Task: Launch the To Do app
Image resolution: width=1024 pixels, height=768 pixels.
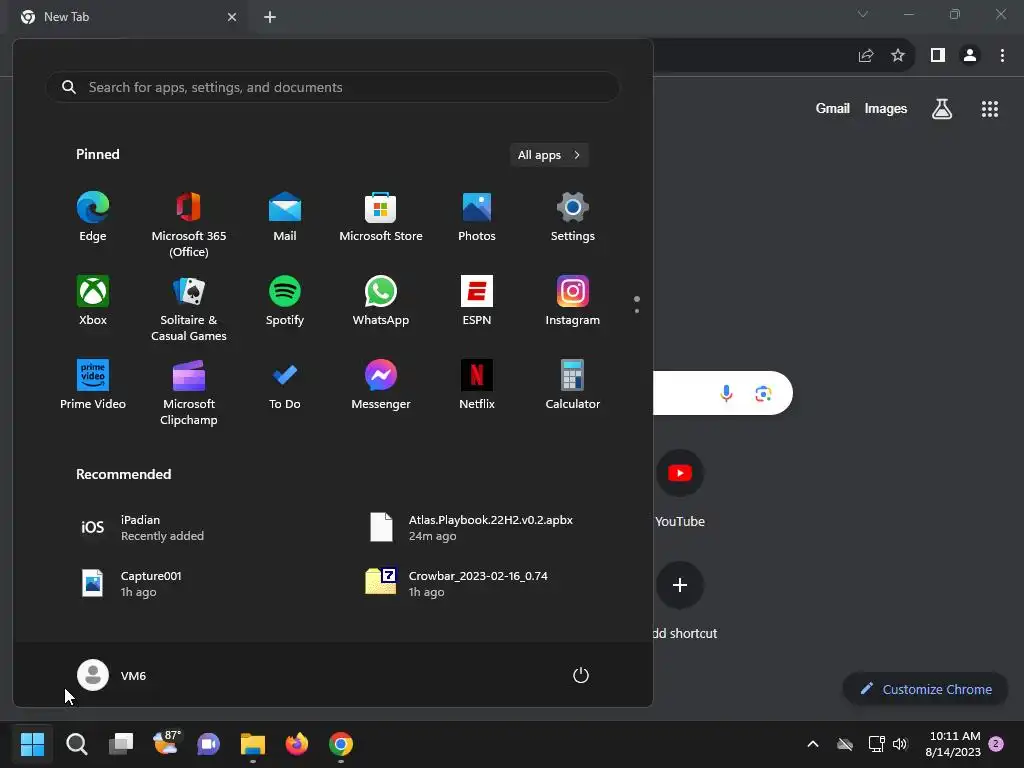Action: pyautogui.click(x=285, y=385)
